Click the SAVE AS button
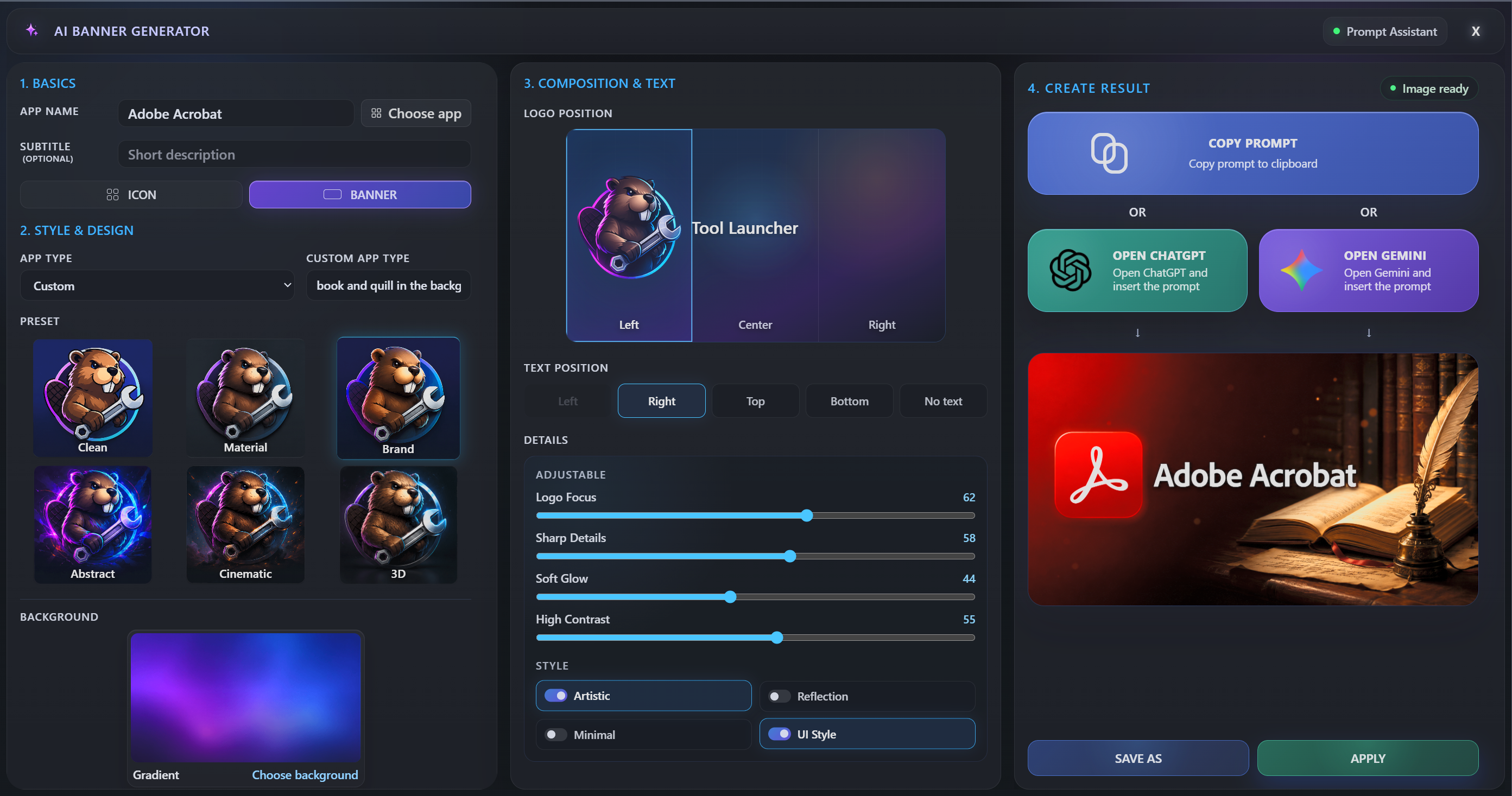Viewport: 1512px width, 796px height. click(x=1138, y=758)
